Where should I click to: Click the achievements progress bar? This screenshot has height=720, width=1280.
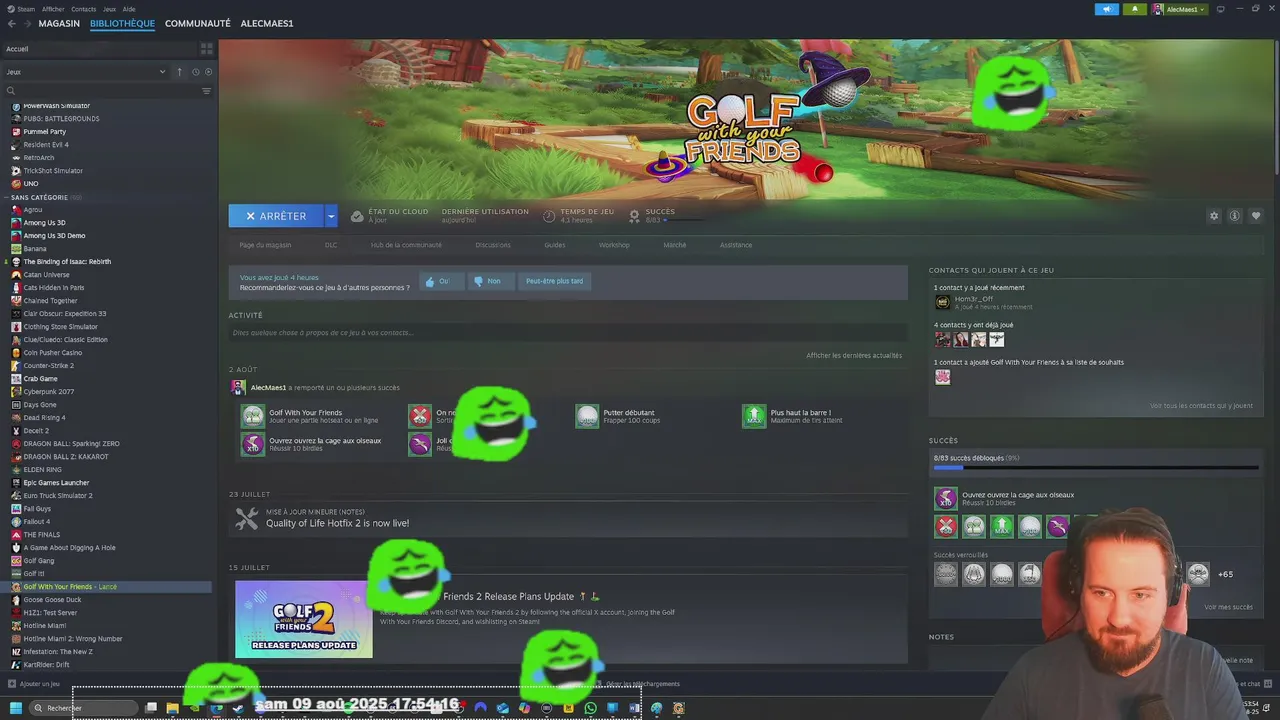1096,467
